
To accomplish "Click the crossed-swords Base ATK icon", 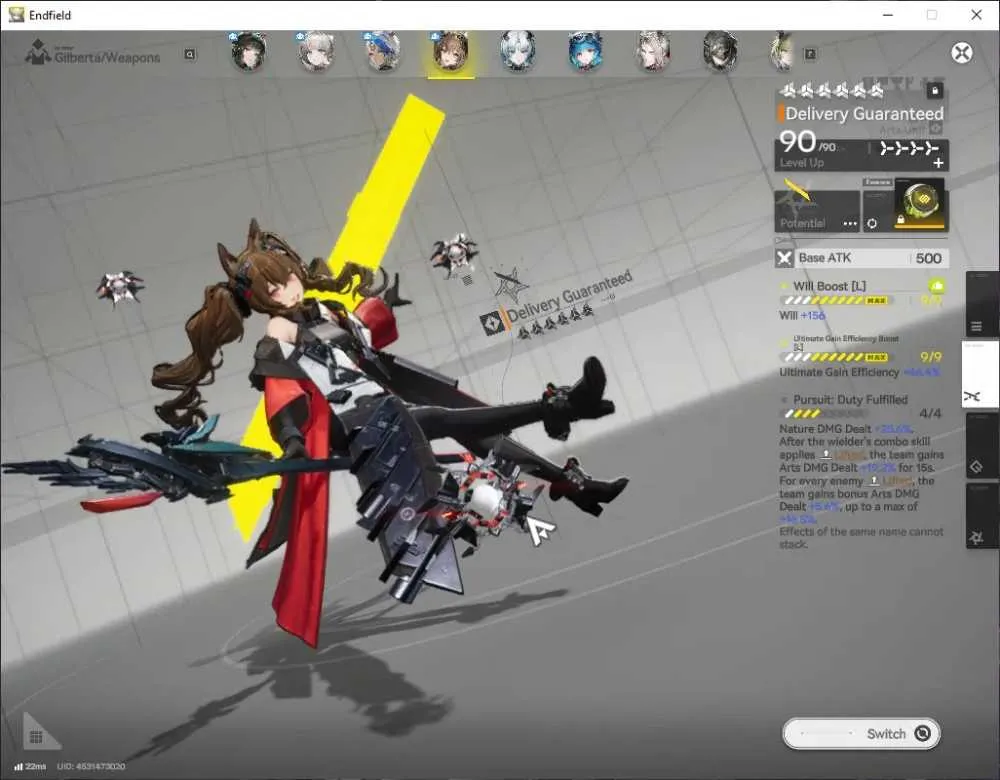I will (x=784, y=258).
